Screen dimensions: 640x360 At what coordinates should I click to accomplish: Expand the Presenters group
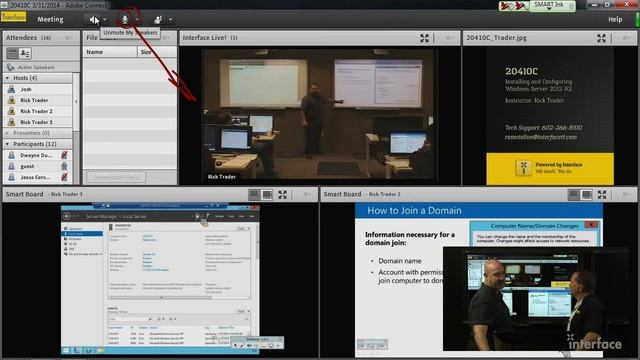tap(7, 133)
